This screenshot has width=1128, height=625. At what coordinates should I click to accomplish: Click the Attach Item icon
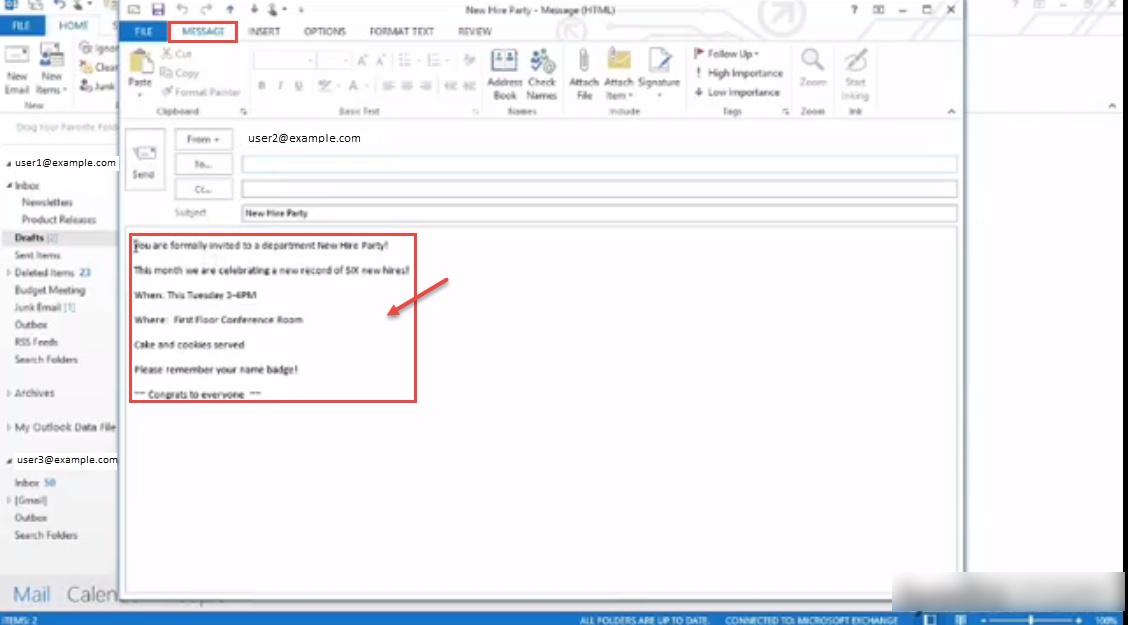pyautogui.click(x=619, y=74)
